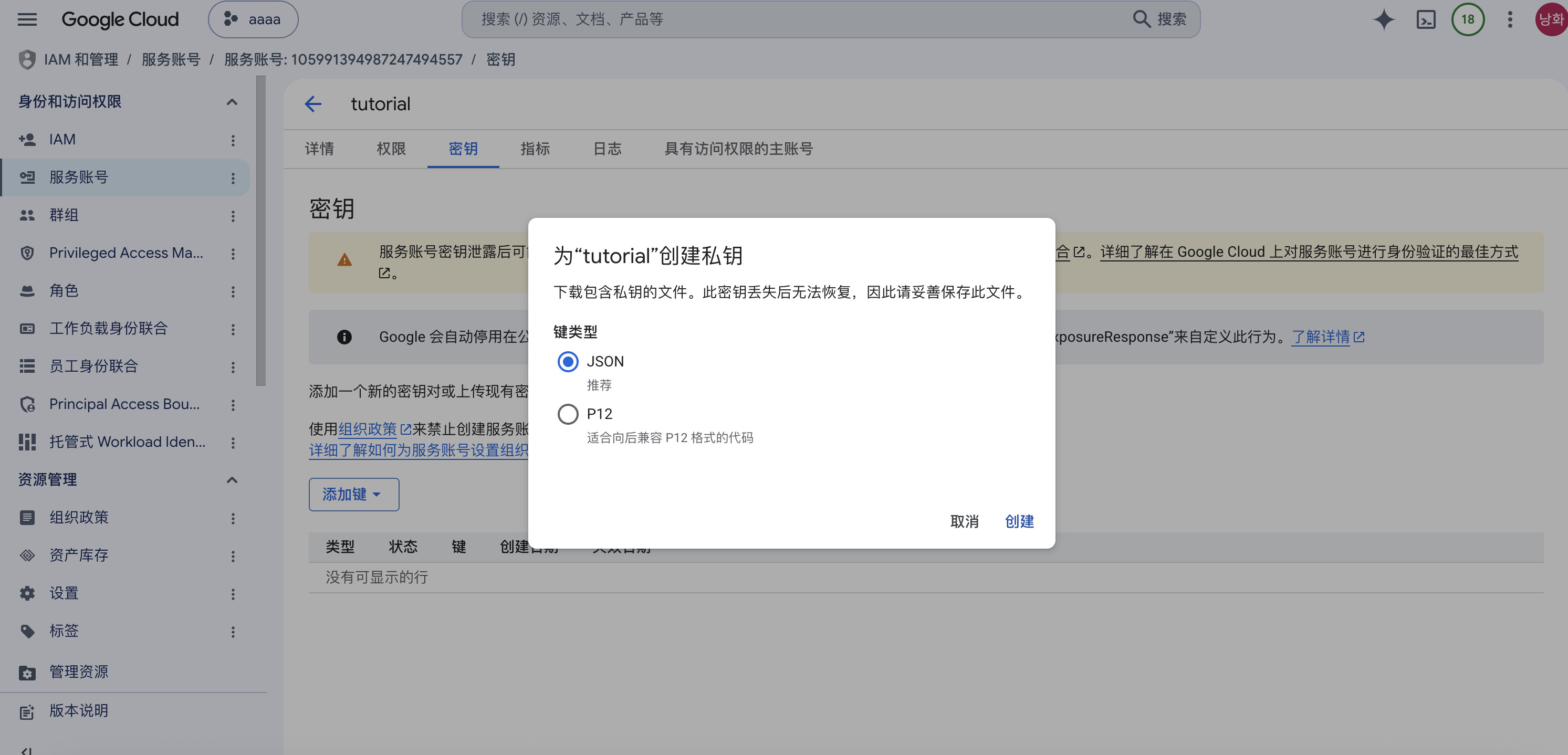The width and height of the screenshot is (1568, 755).
Task: Switch to the 日志 tab
Action: click(607, 149)
